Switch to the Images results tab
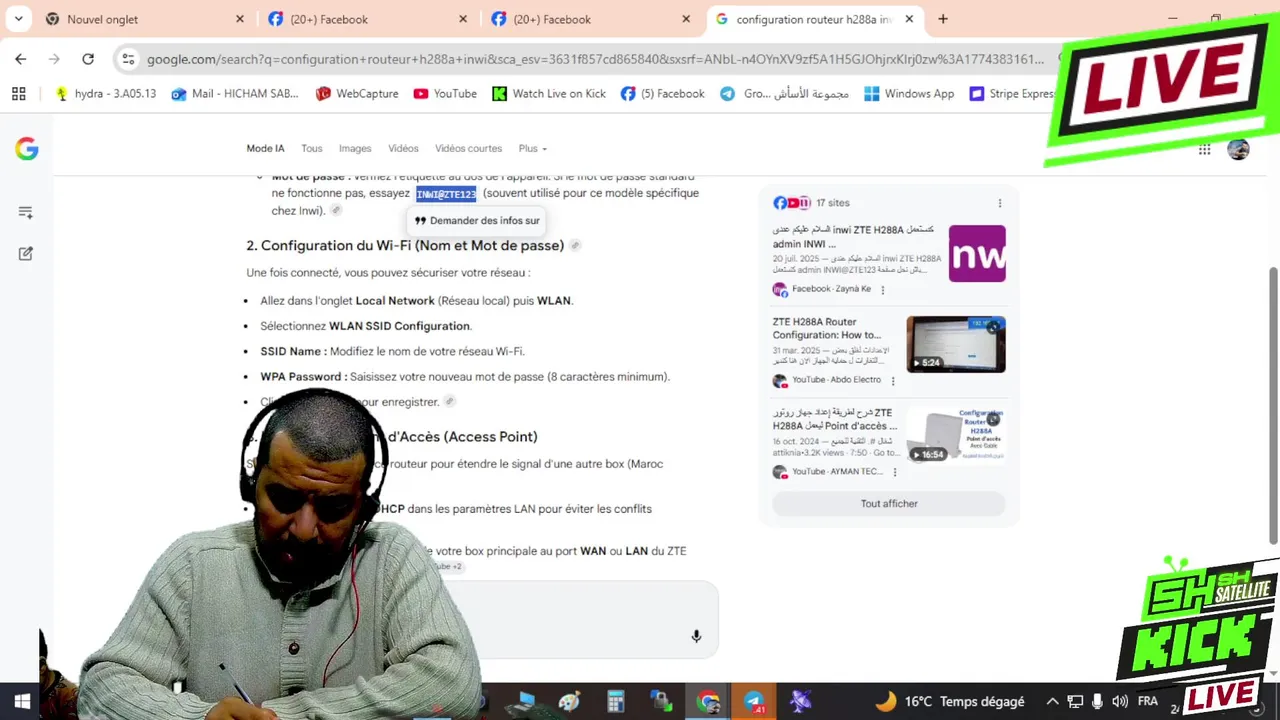1280x720 pixels. [x=355, y=148]
